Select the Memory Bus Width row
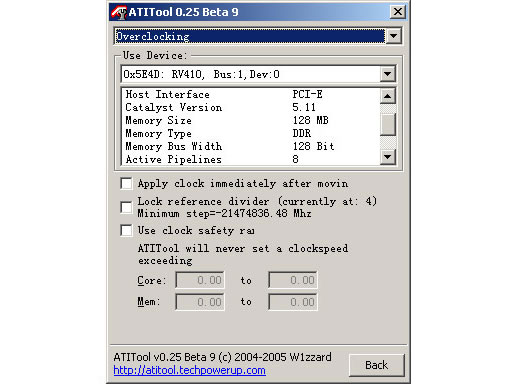 pyautogui.click(x=251, y=146)
